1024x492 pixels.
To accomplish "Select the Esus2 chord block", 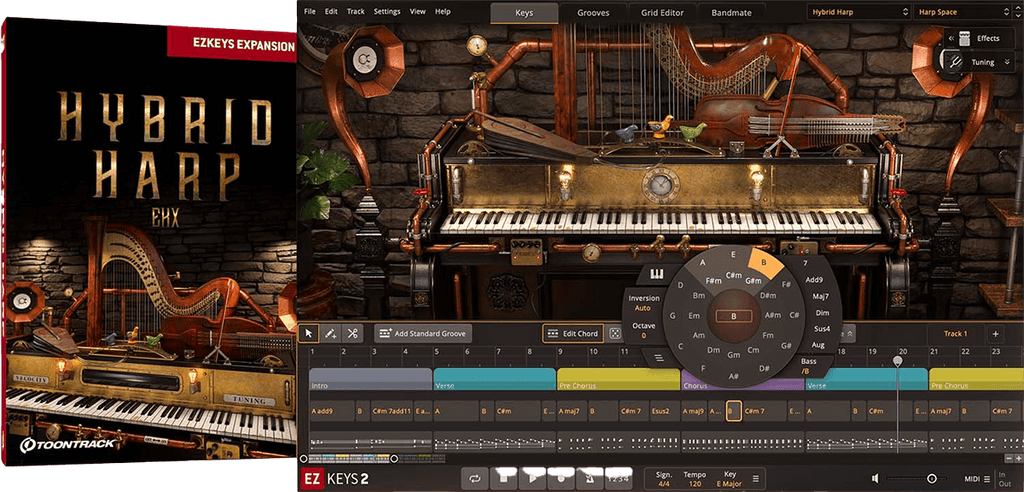I will (x=665, y=411).
